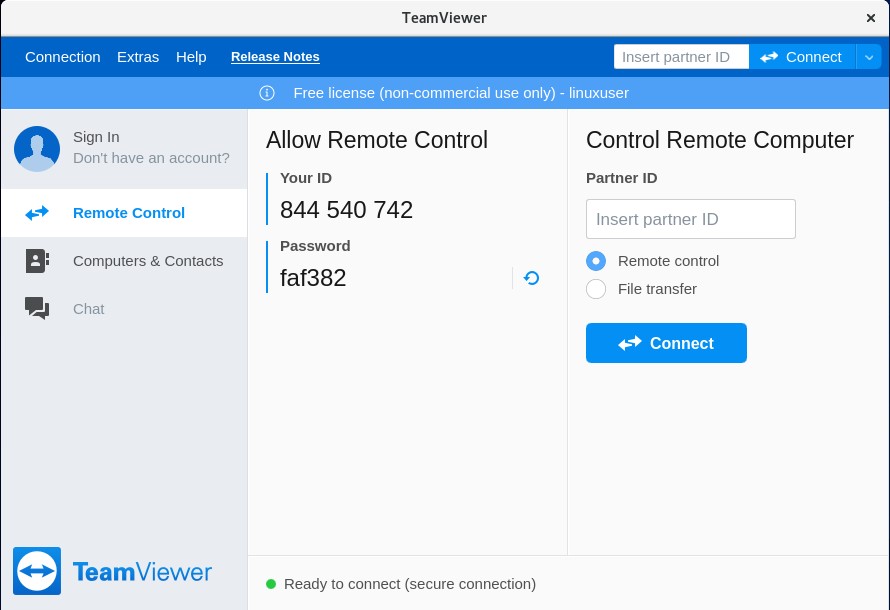This screenshot has width=890, height=610.
Task: Click the user avatar profile icon
Action: click(37, 149)
